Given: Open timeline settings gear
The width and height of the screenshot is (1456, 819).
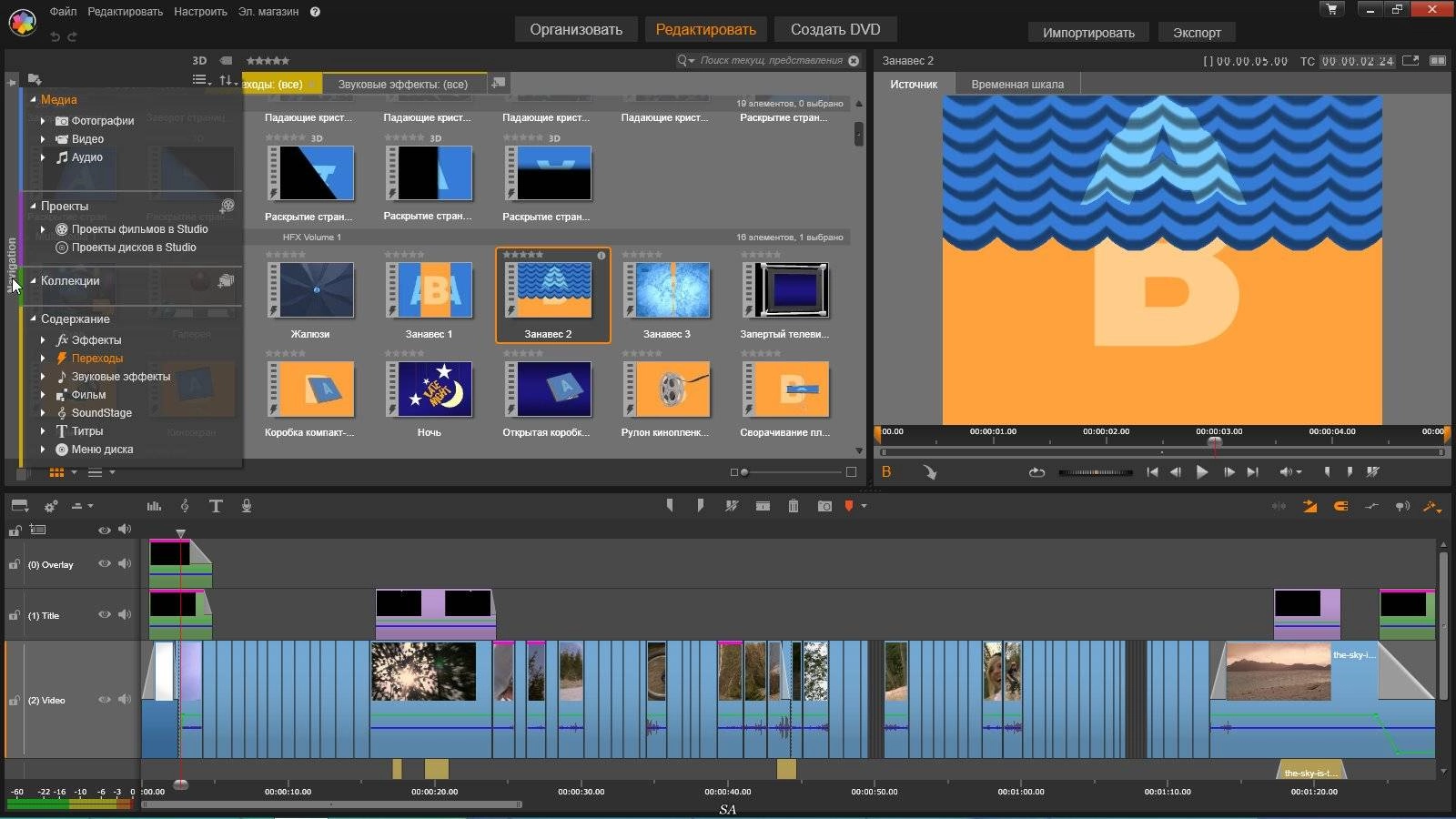Looking at the screenshot, I should pos(51,506).
